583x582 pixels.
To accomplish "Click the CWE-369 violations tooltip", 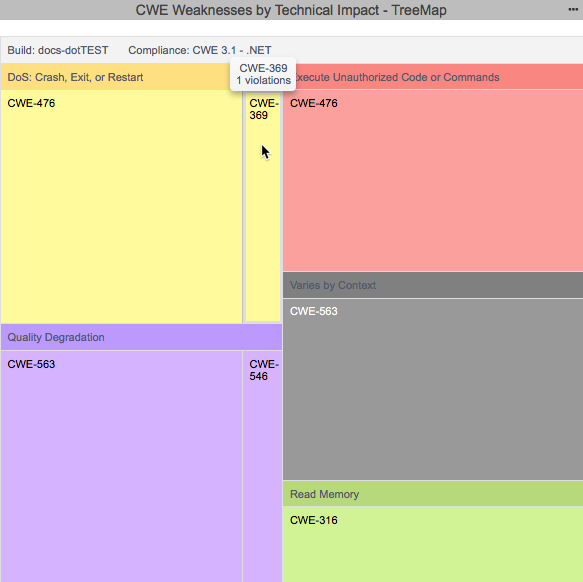I will tap(263, 74).
